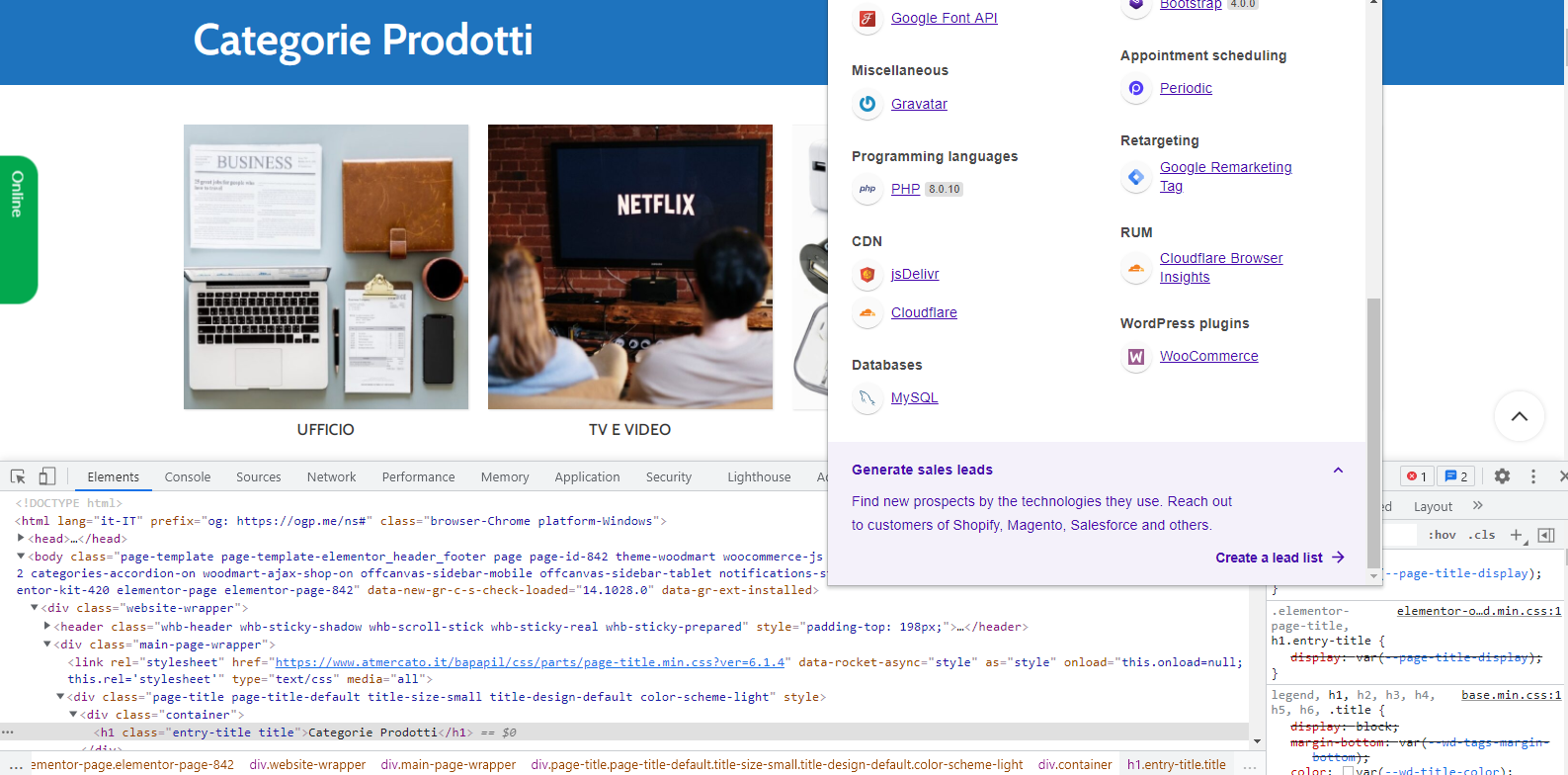Open the DevTools three-dot customize menu
Image resolution: width=1568 pixels, height=775 pixels.
[1533, 476]
